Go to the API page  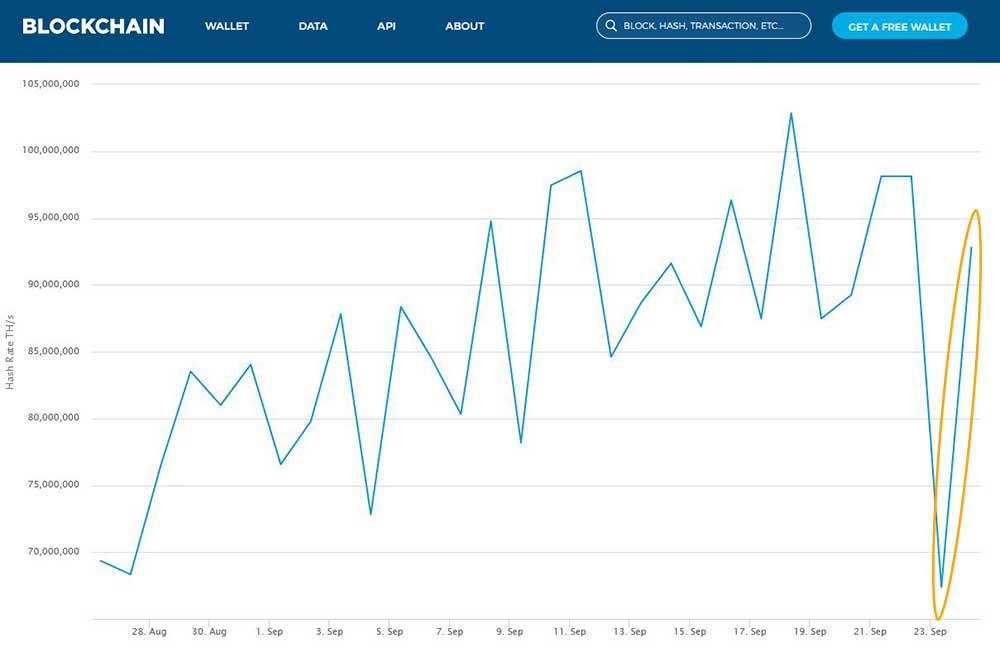click(386, 26)
